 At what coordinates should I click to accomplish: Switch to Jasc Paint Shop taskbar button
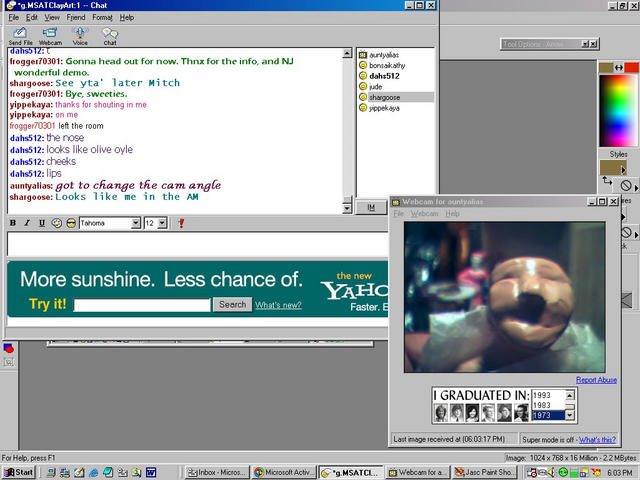[484, 472]
